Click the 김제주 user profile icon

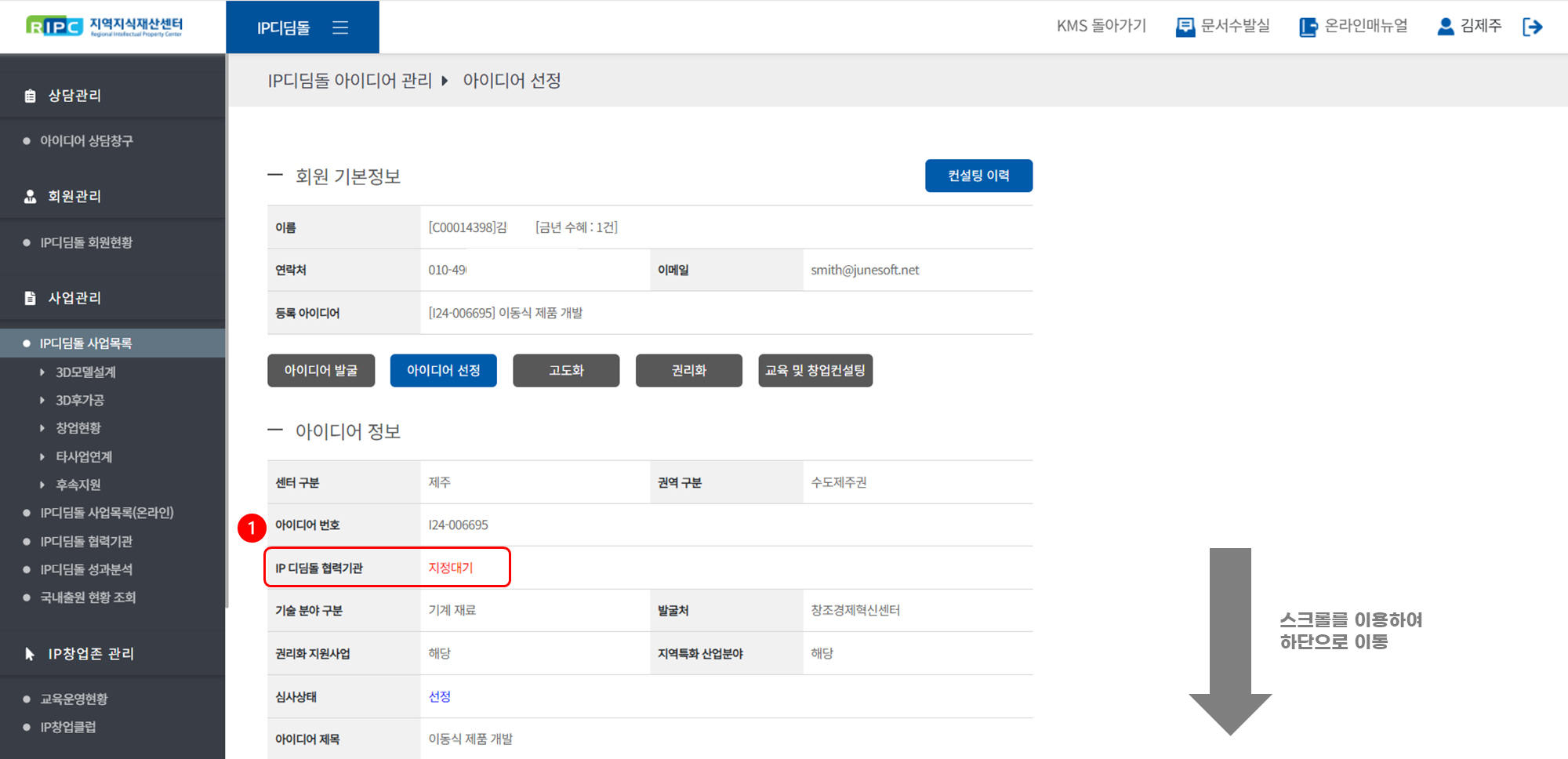point(1445,27)
